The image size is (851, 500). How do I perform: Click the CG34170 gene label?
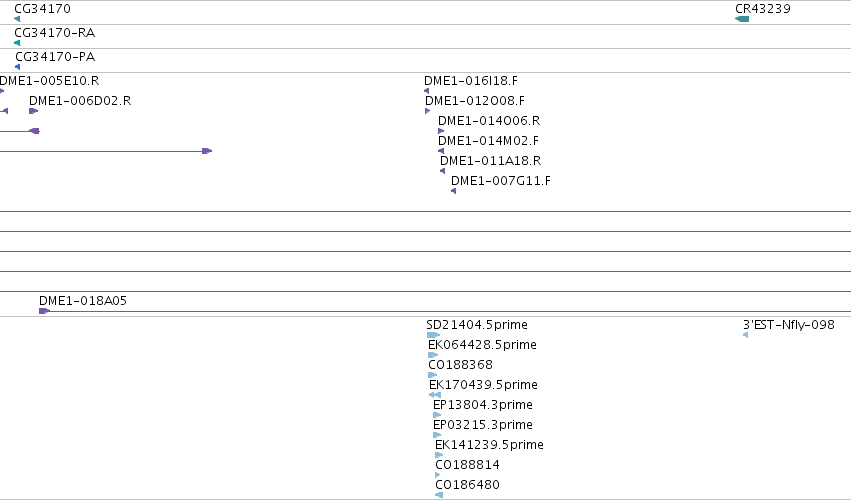click(42, 9)
